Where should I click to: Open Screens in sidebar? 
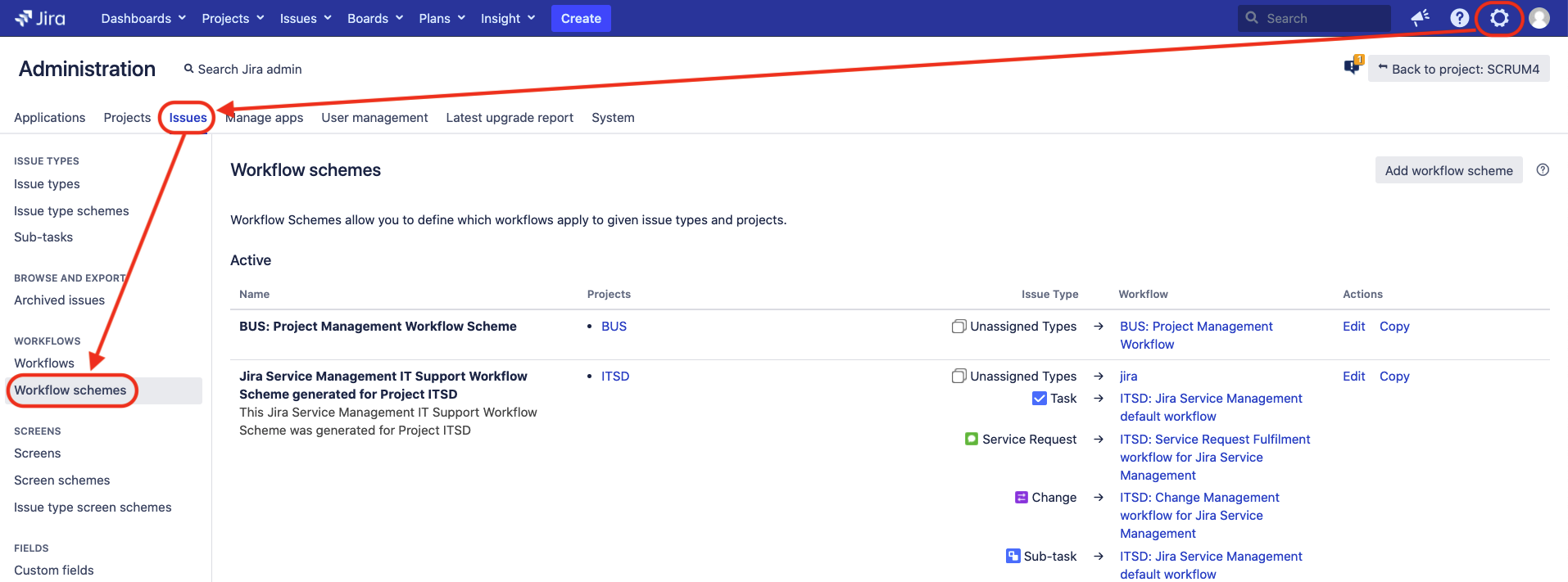38,453
